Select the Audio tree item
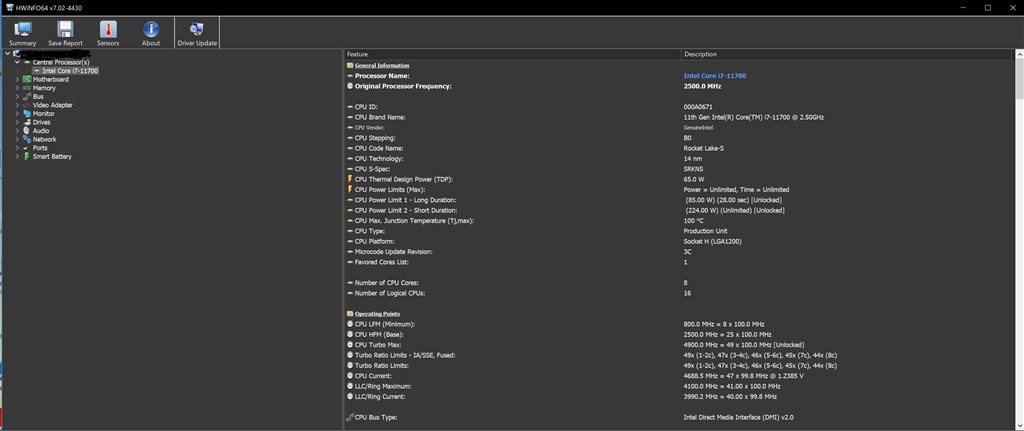The height and width of the screenshot is (431, 1024). click(x=41, y=131)
